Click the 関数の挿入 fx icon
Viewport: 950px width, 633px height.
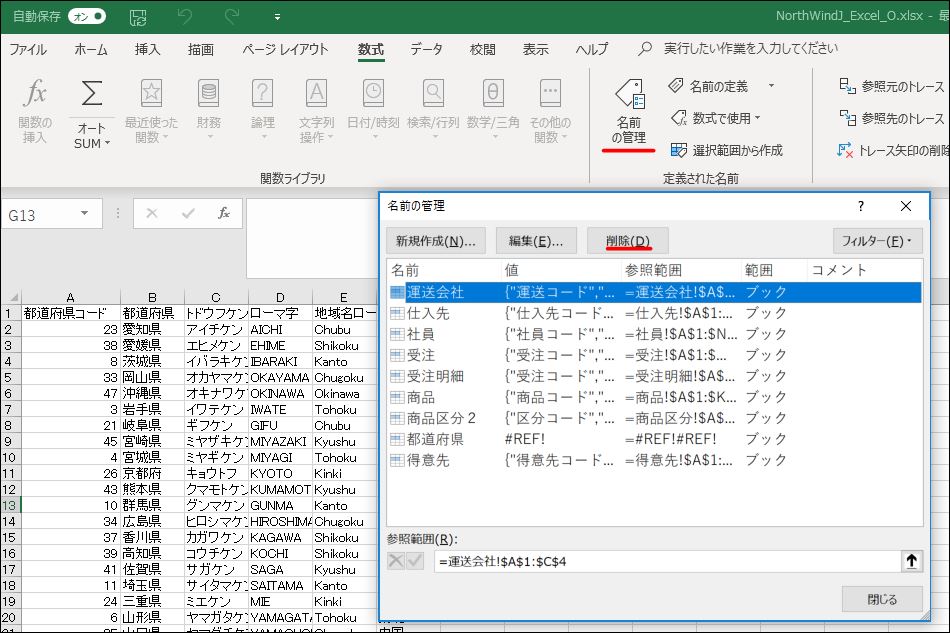35,93
